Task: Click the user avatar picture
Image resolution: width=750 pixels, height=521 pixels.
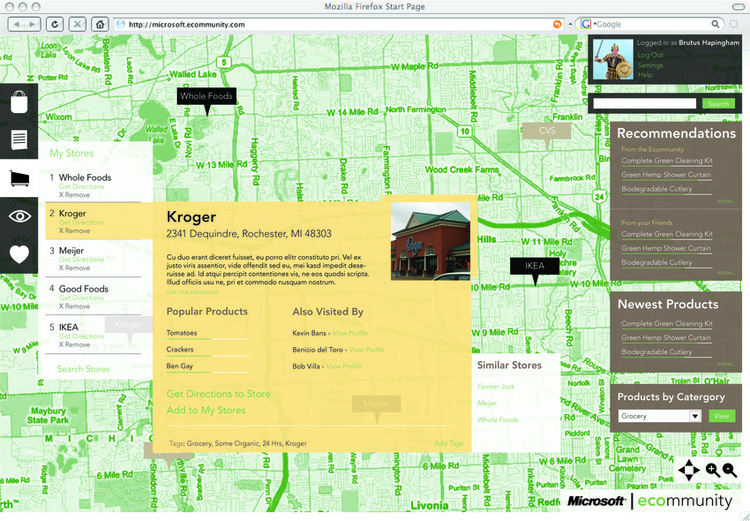Action: (613, 59)
